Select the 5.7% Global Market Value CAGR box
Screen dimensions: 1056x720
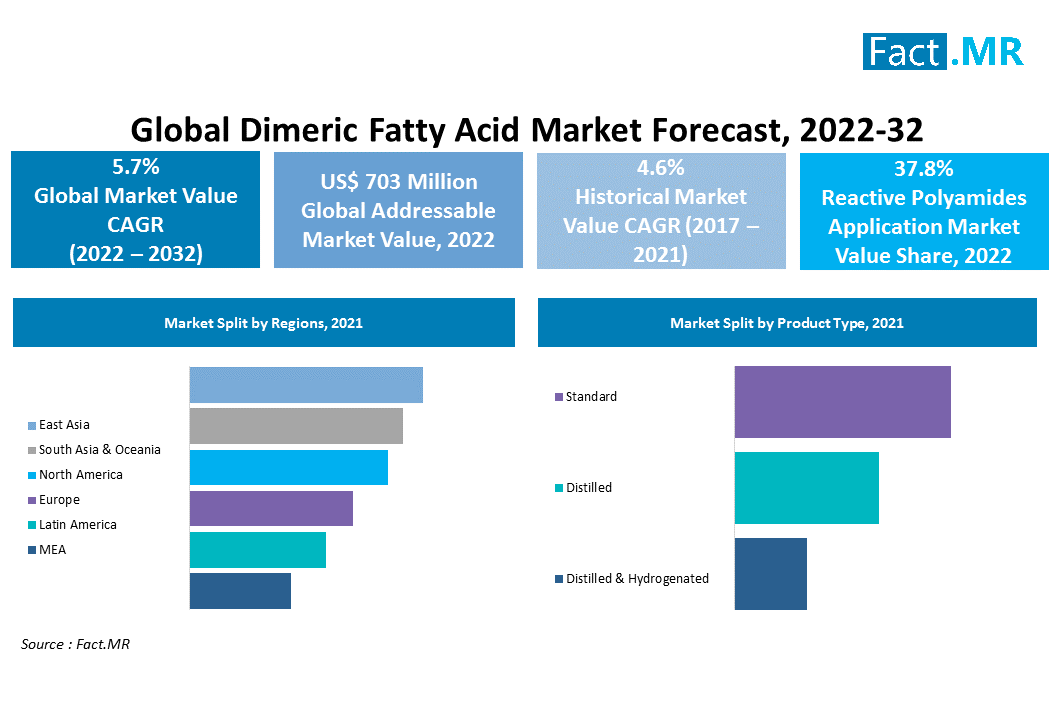pyautogui.click(x=135, y=209)
